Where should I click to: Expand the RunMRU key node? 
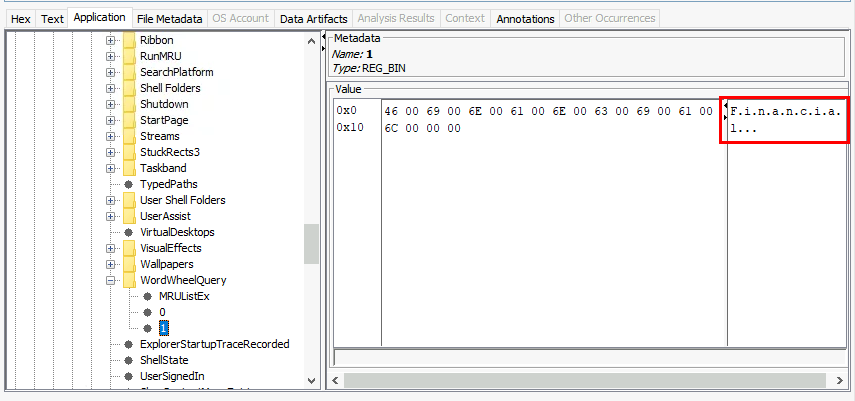coord(111,56)
